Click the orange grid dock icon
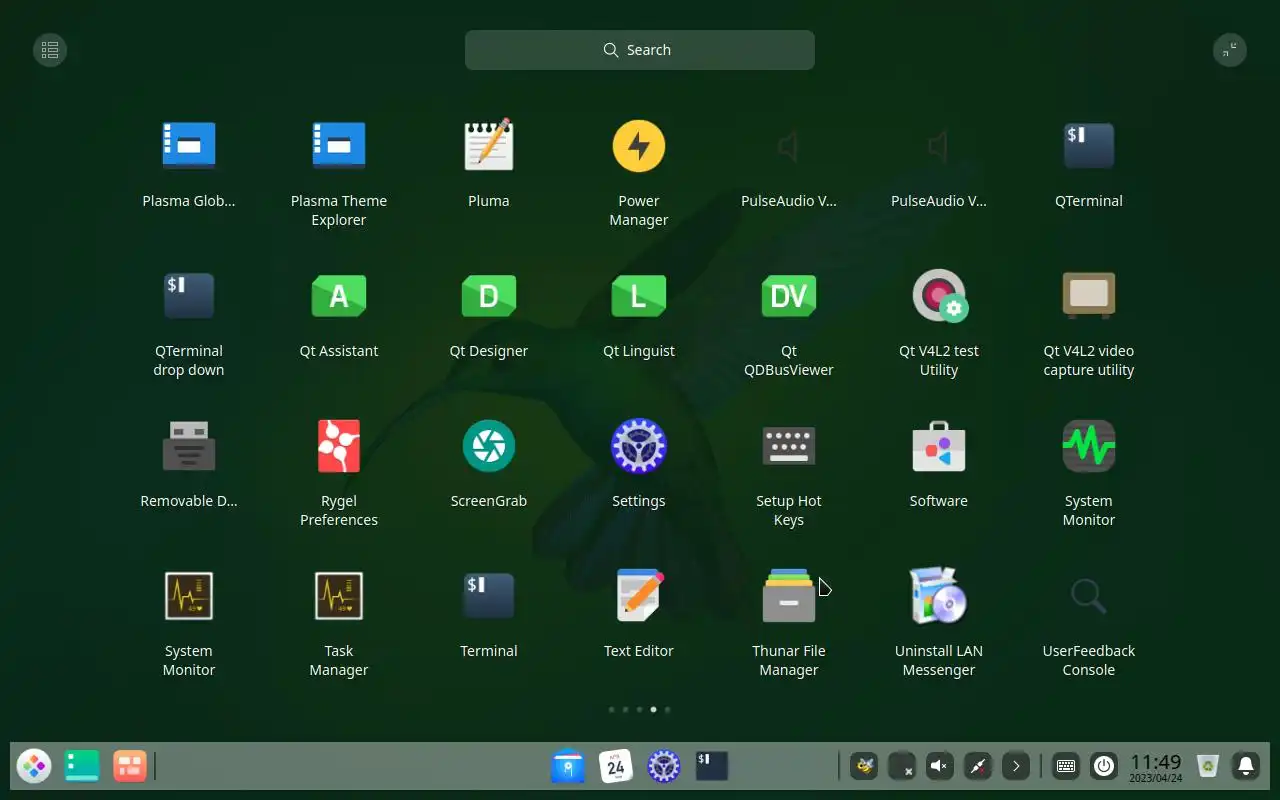 tap(130, 767)
